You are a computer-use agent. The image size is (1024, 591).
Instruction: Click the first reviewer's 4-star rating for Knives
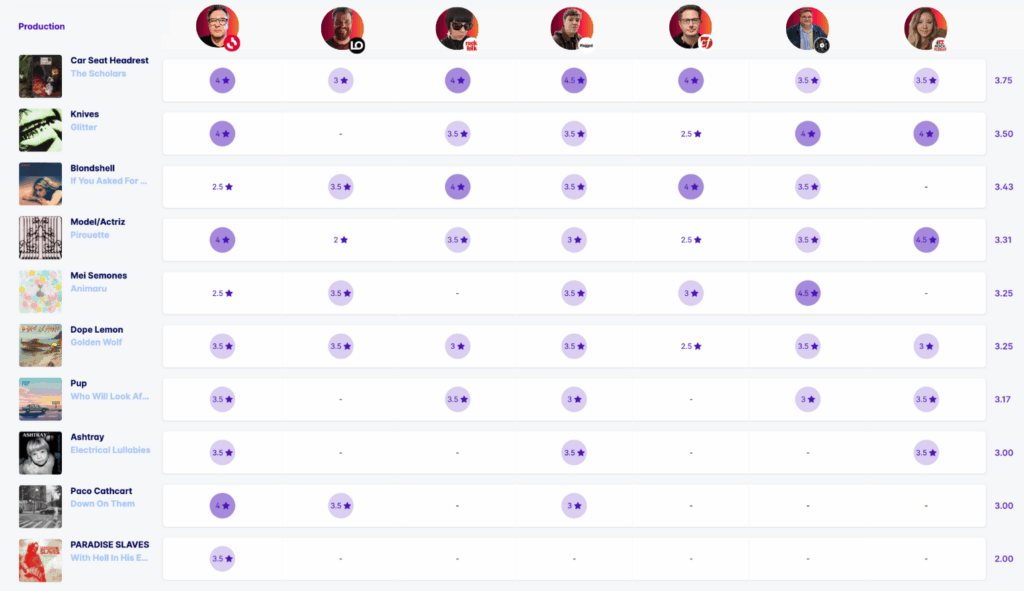point(223,134)
